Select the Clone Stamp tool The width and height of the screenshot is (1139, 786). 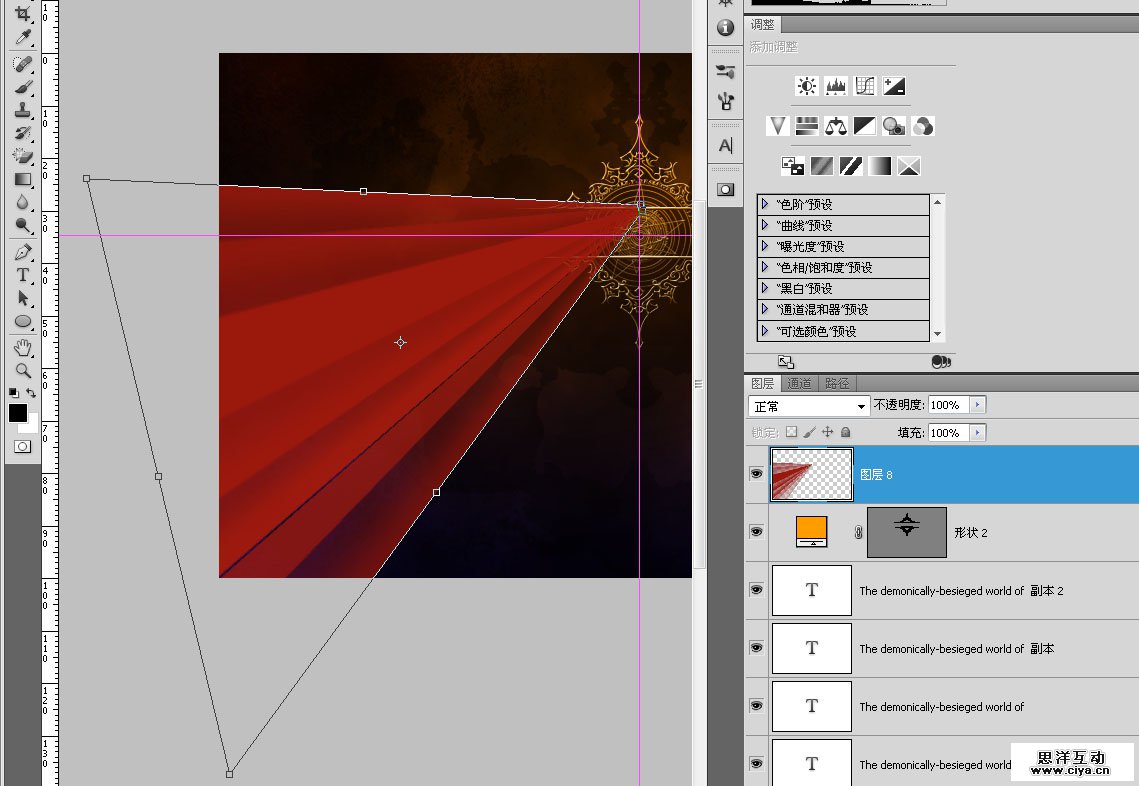click(x=22, y=110)
